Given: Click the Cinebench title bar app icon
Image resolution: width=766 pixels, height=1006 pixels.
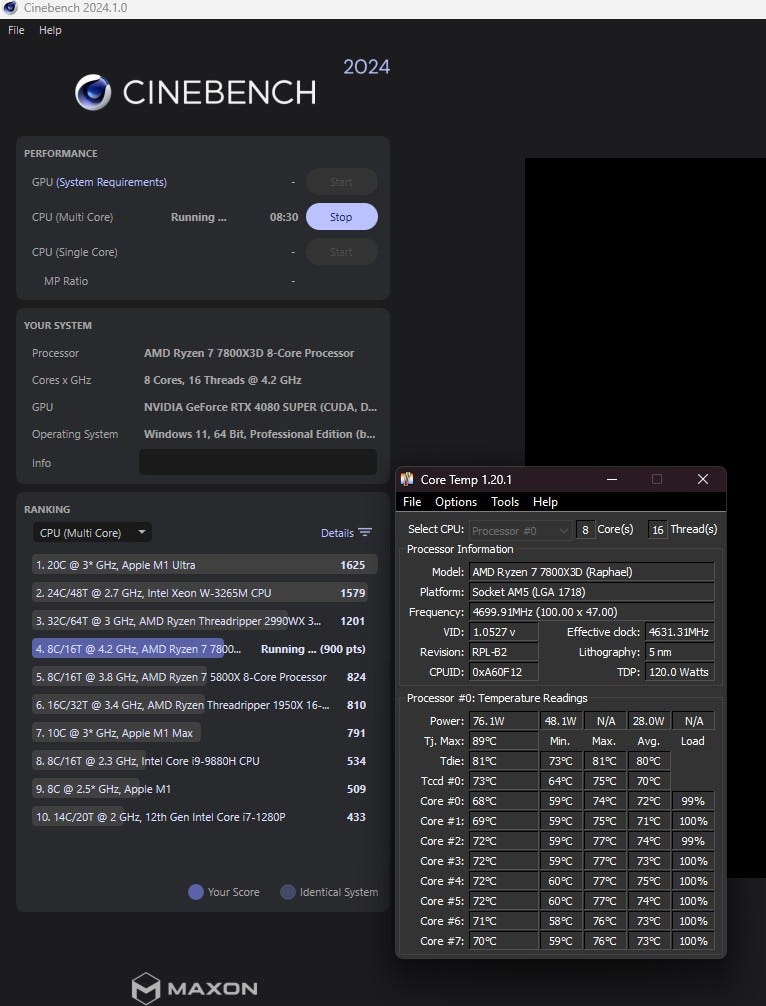Looking at the screenshot, I should [x=10, y=8].
